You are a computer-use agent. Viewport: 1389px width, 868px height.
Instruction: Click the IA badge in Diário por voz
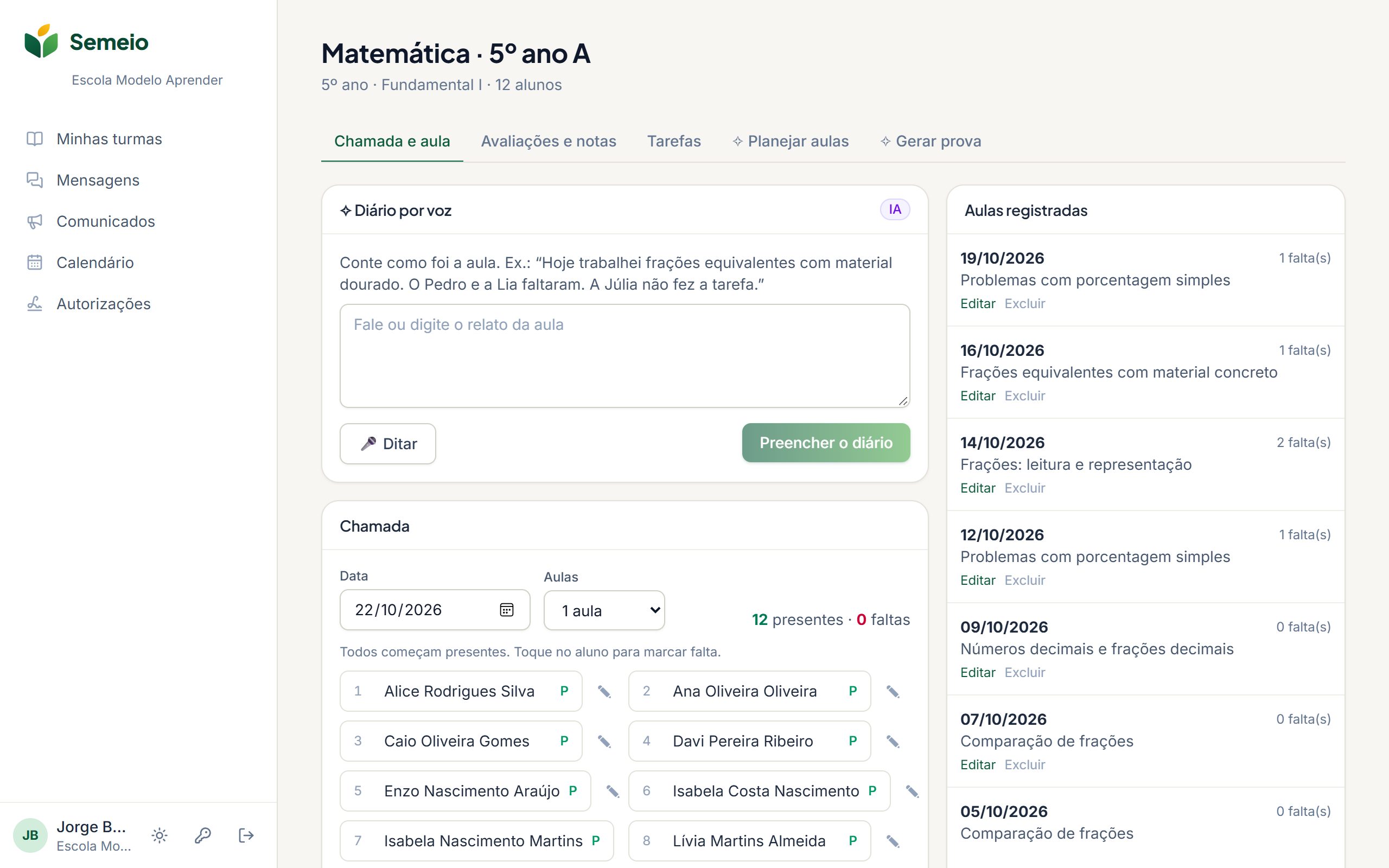(x=895, y=209)
